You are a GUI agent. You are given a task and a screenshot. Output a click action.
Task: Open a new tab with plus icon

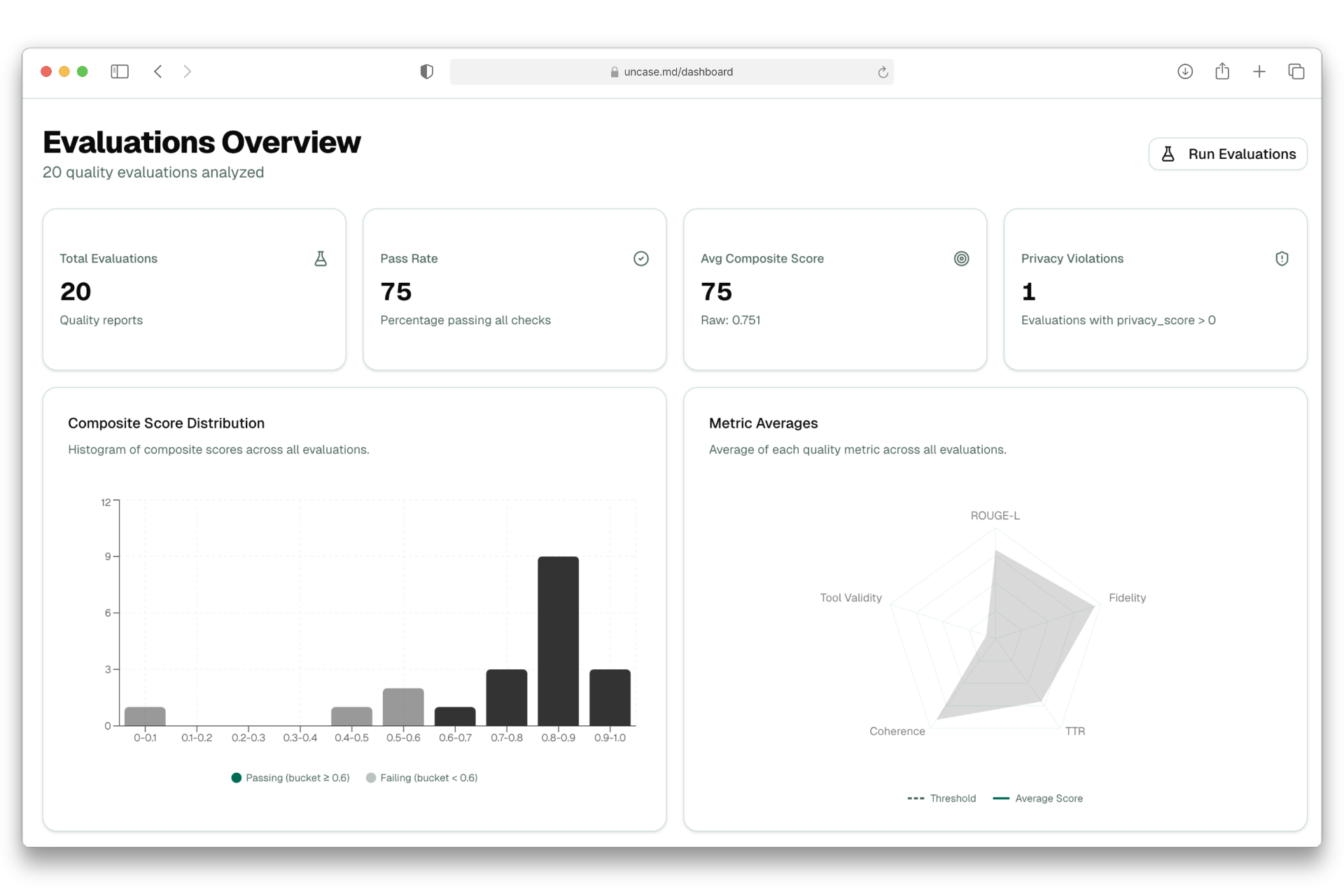tap(1259, 71)
